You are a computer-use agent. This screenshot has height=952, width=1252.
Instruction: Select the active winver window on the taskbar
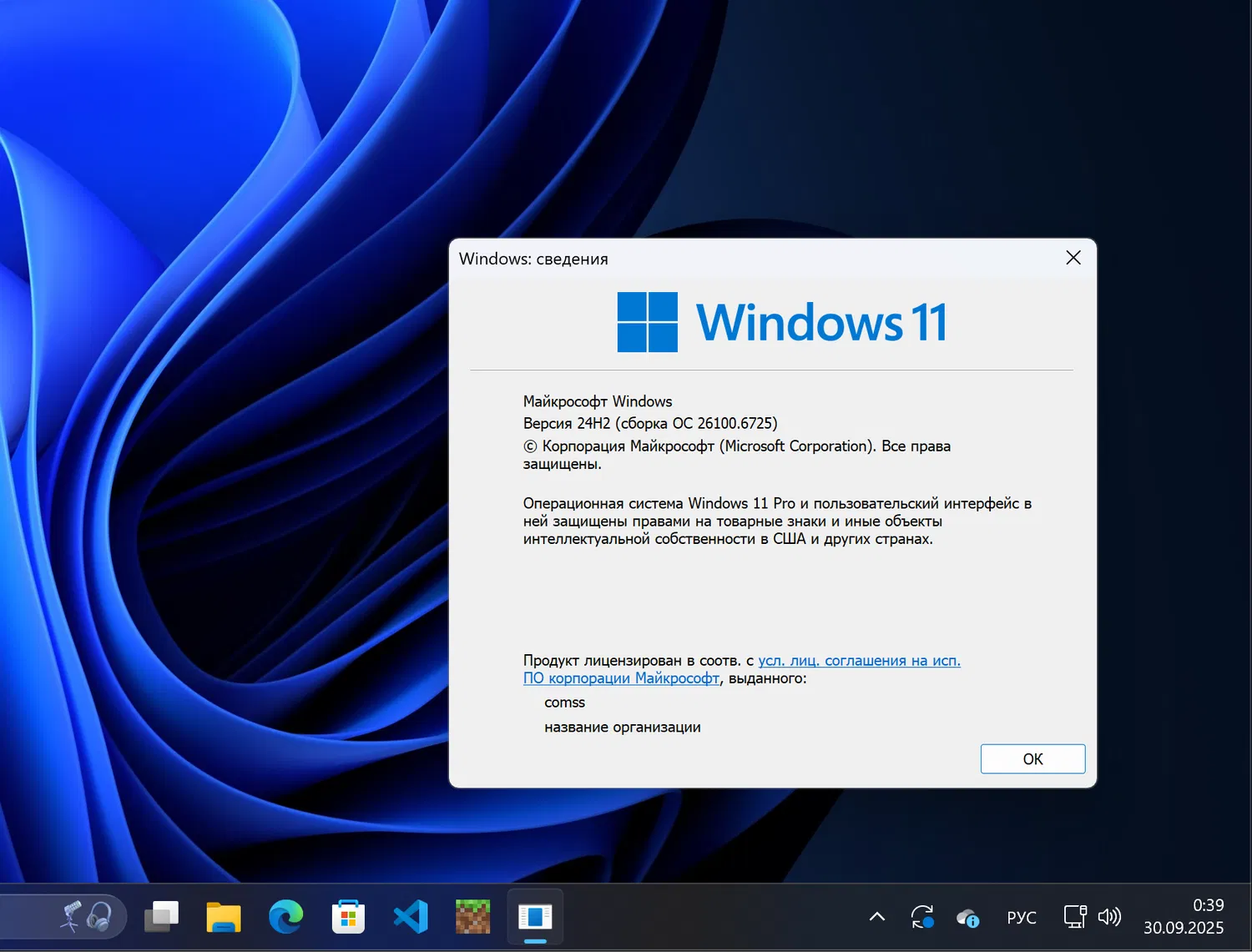[x=534, y=916]
